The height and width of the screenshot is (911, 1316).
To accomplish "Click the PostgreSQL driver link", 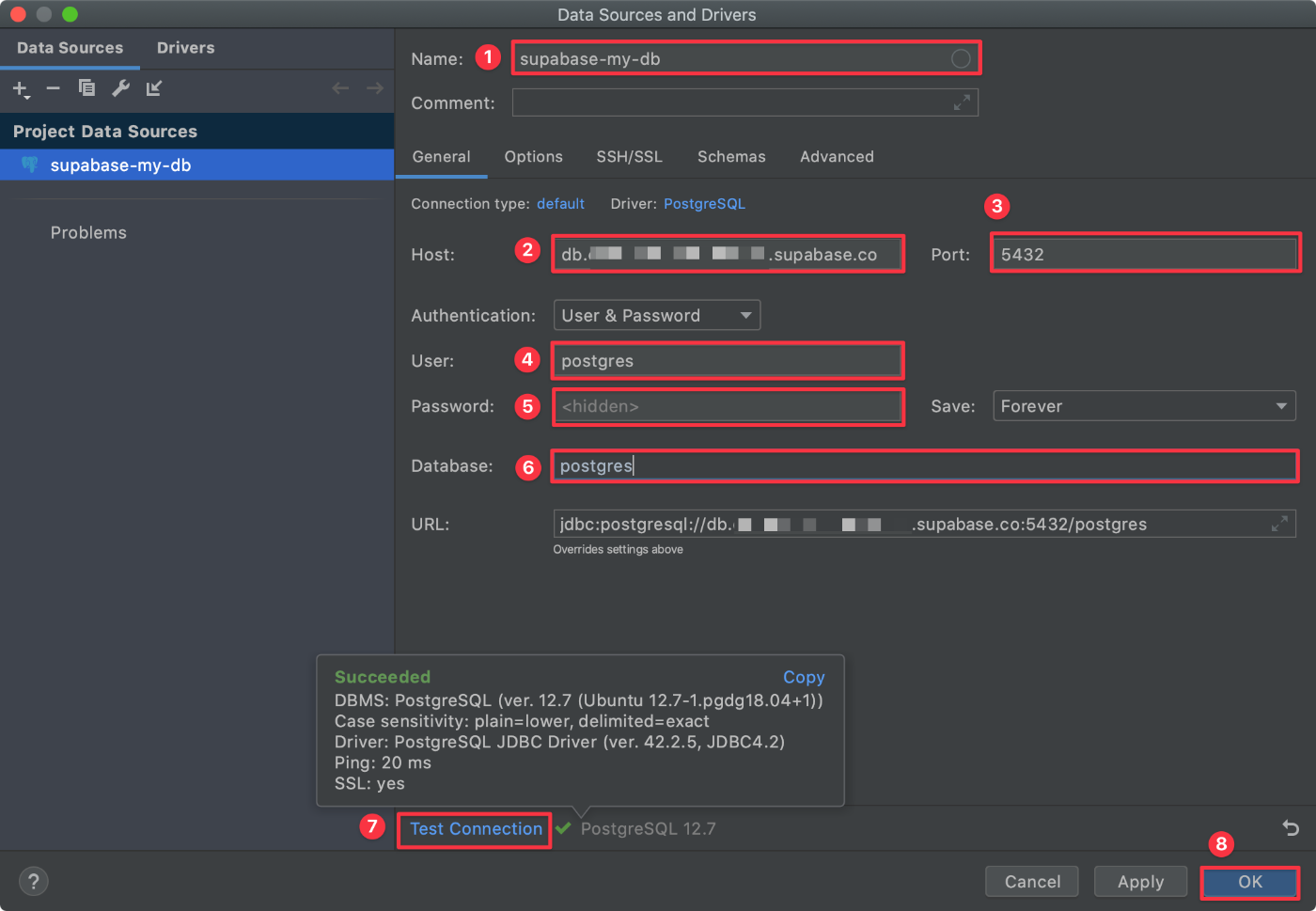I will click(704, 204).
